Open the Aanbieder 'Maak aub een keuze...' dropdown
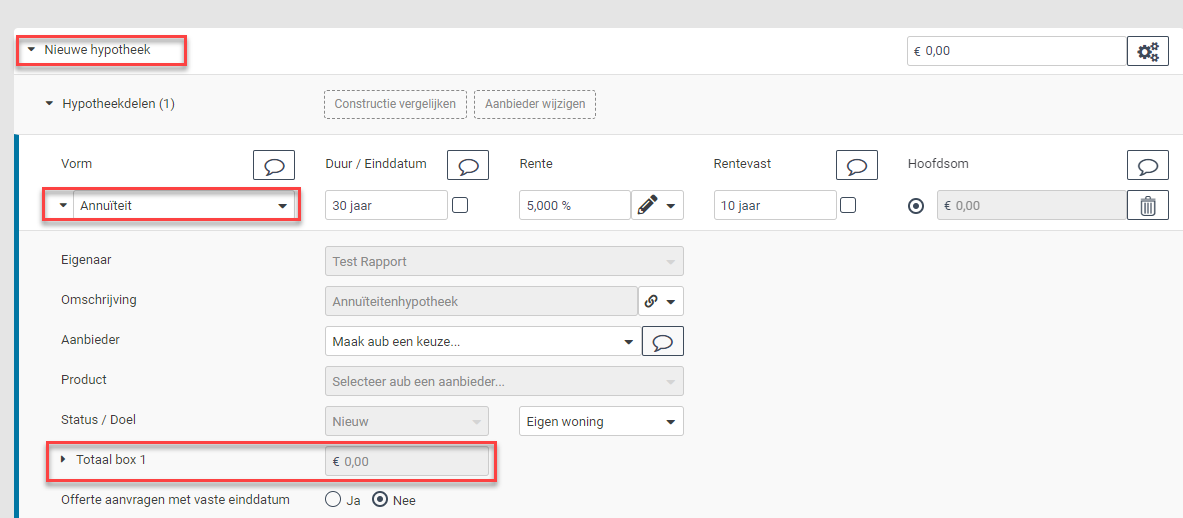 tap(483, 341)
